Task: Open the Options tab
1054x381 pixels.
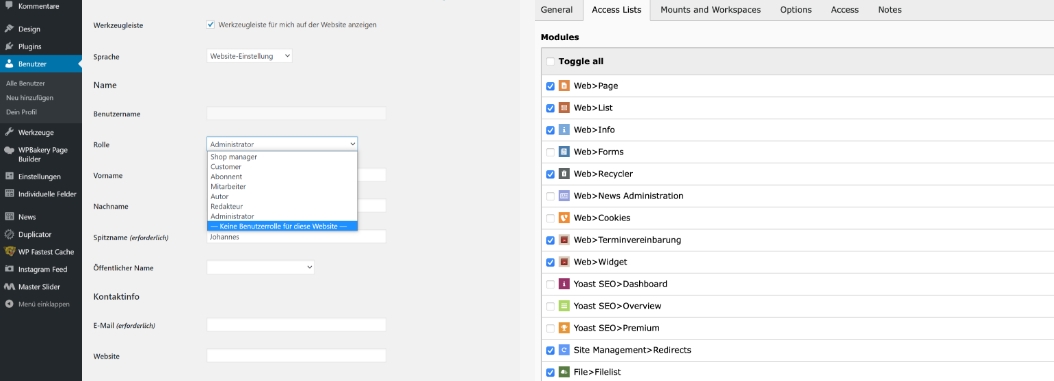Action: (x=796, y=10)
